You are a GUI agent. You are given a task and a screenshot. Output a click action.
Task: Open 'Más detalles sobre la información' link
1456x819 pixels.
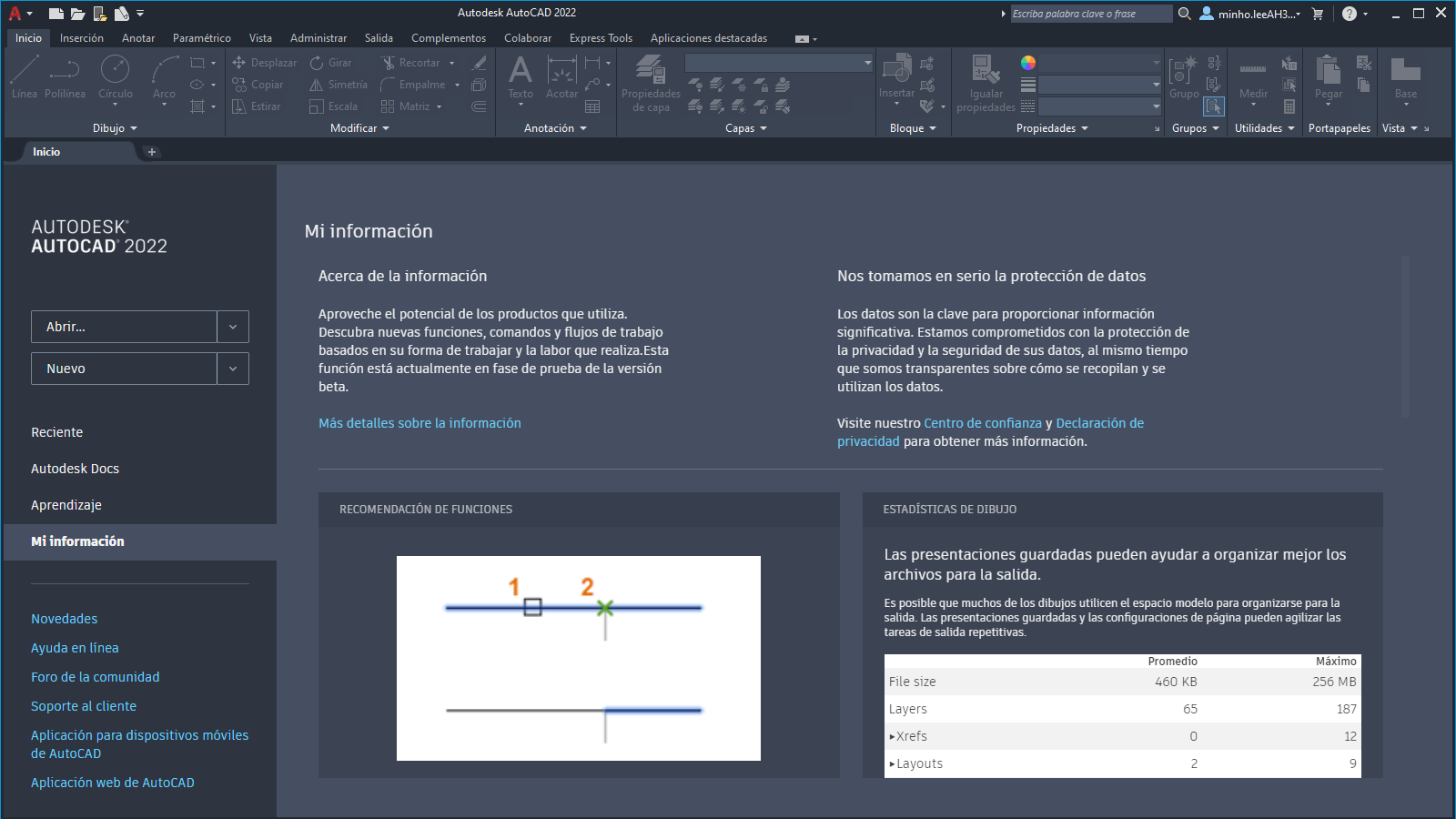click(420, 423)
